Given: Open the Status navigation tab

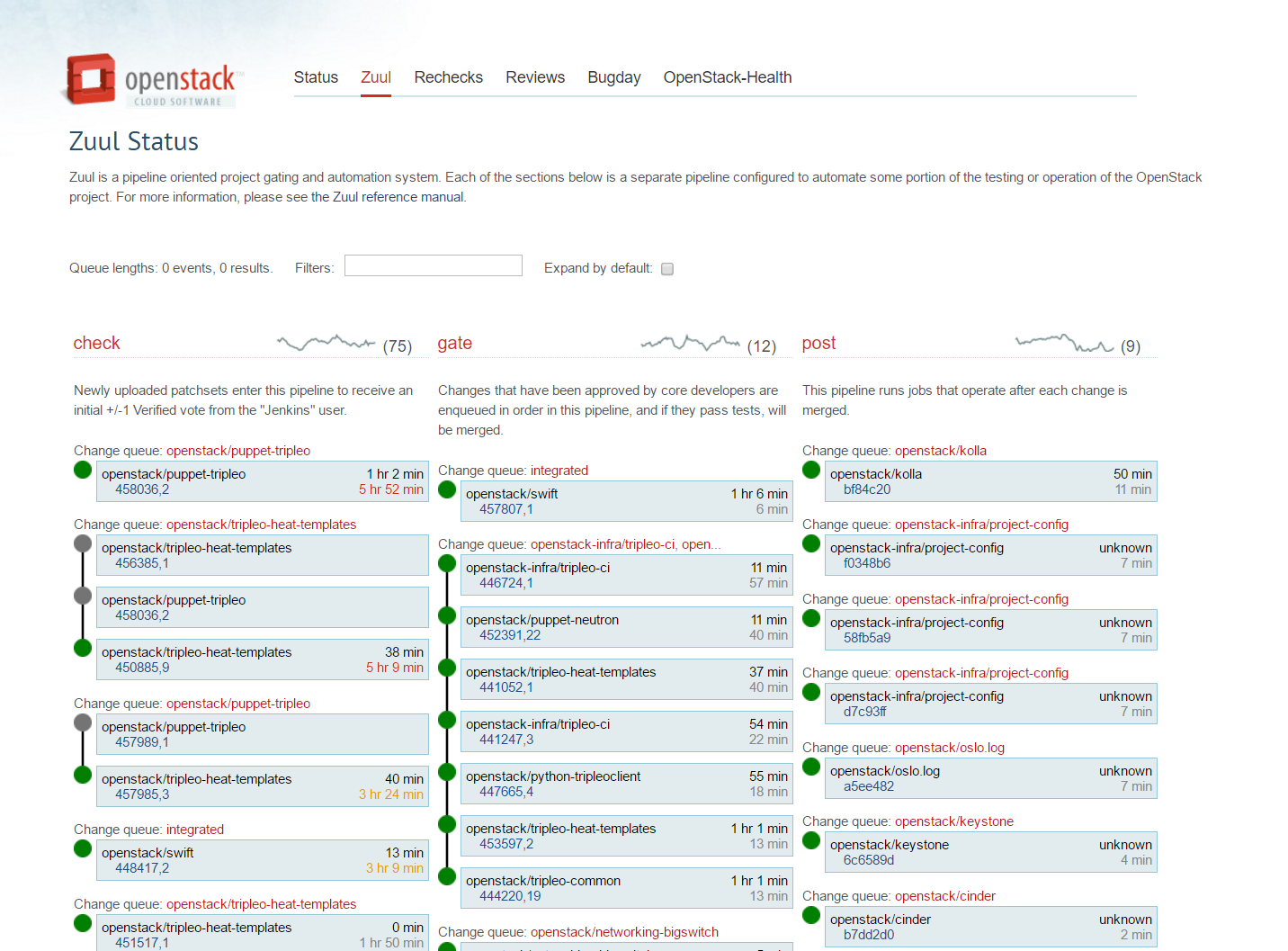Looking at the screenshot, I should click(316, 77).
